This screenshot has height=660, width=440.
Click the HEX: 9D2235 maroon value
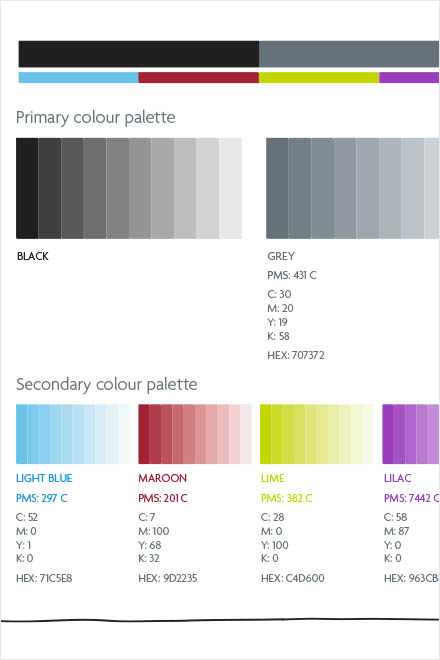pos(168,578)
